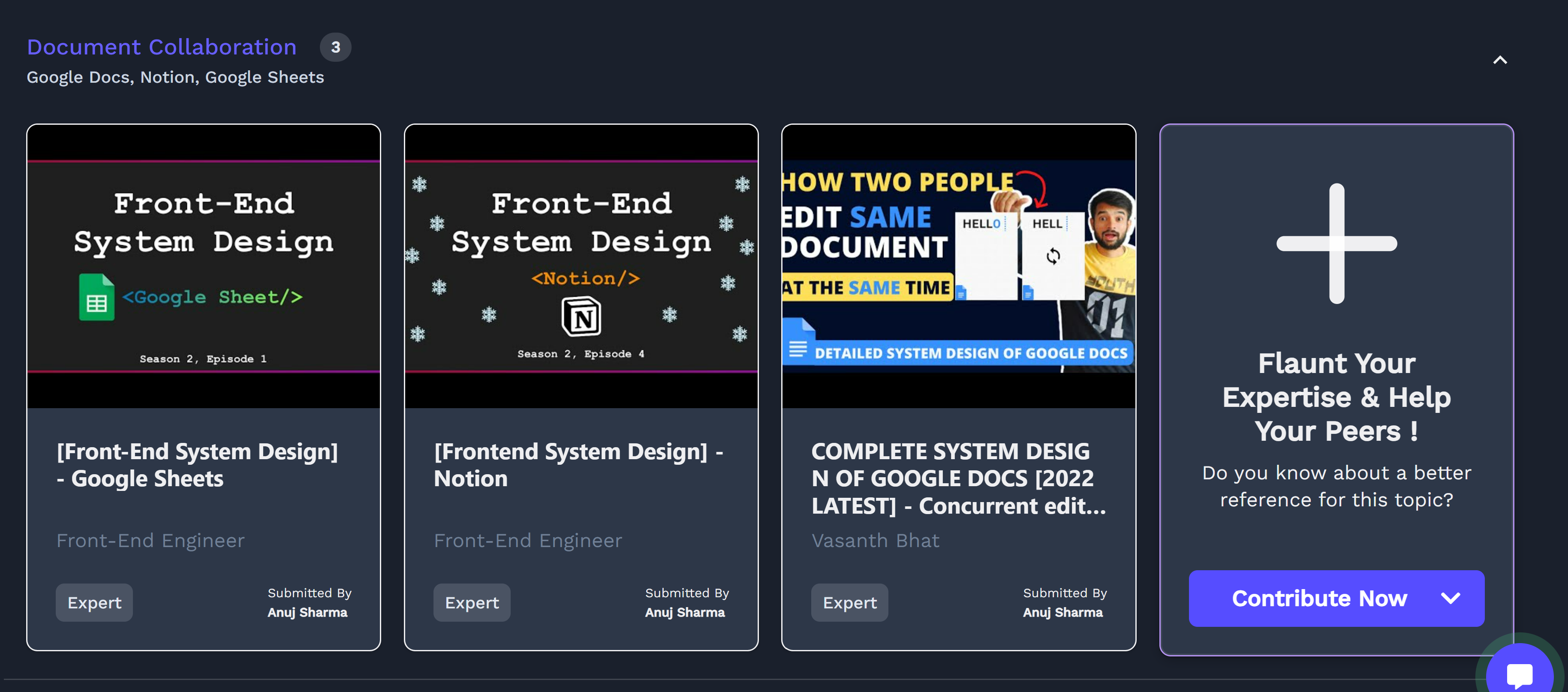Click Submitted By label on Notion card
Image resolution: width=1568 pixels, height=692 pixels.
(687, 593)
